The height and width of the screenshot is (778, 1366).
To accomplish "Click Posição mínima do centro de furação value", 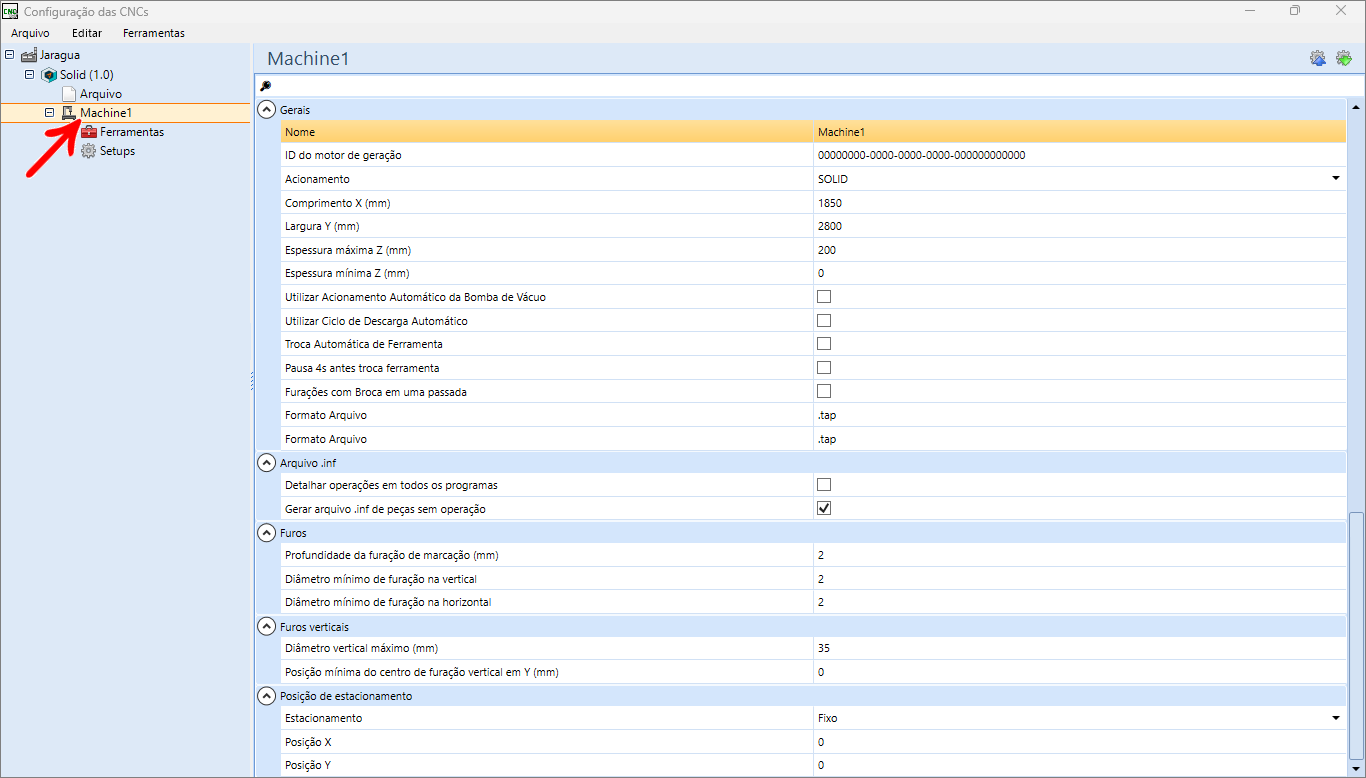I will (1079, 672).
